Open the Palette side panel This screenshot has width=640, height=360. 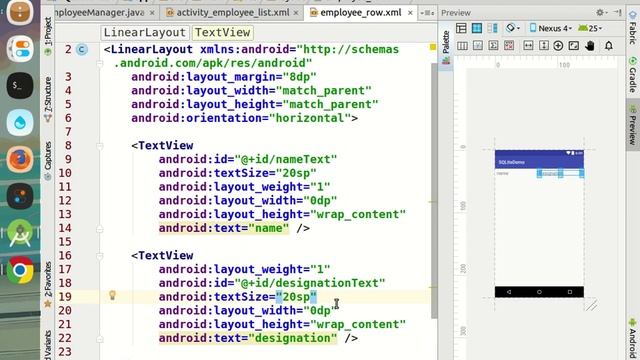[446, 47]
